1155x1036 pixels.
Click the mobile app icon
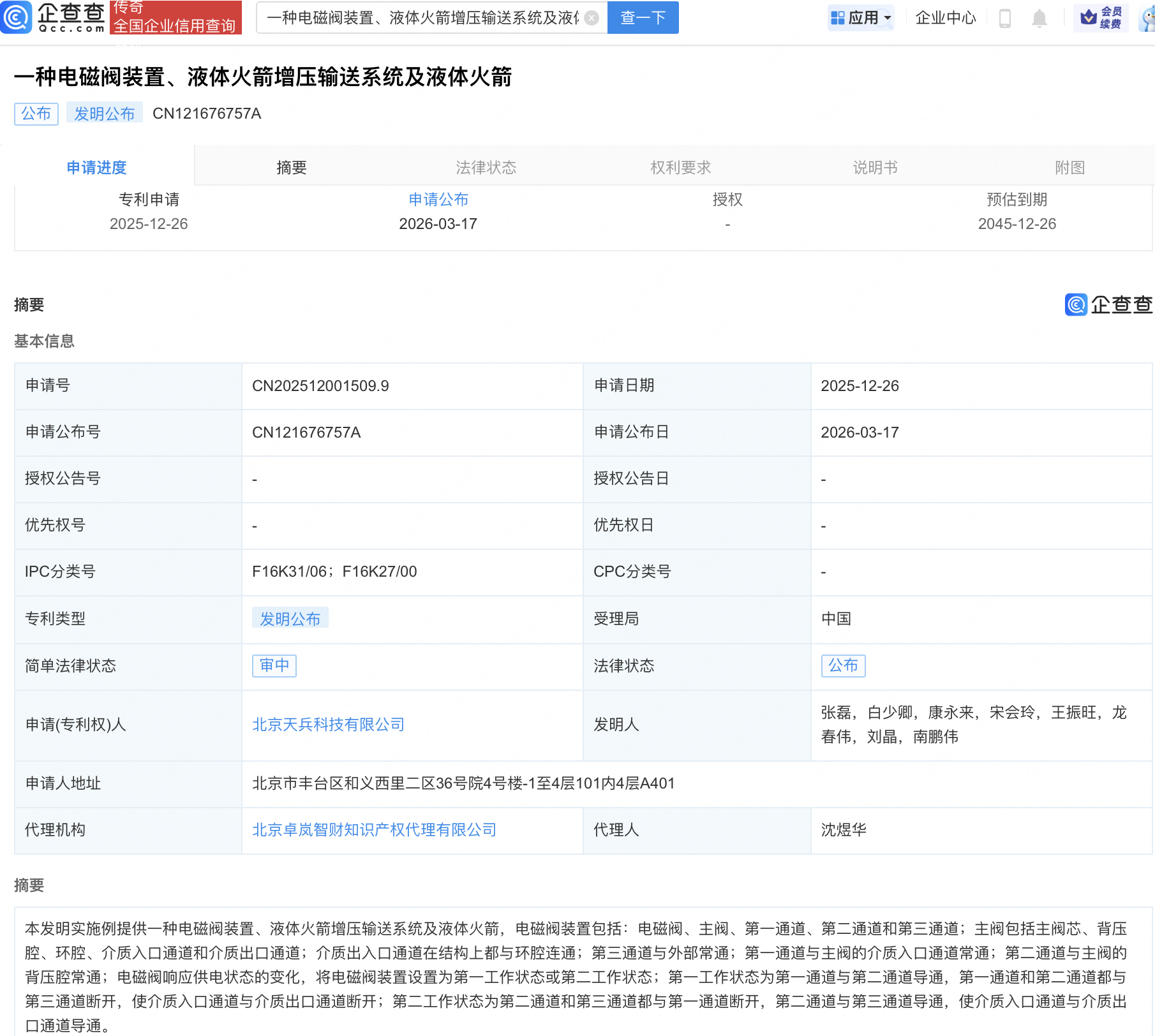click(1004, 18)
